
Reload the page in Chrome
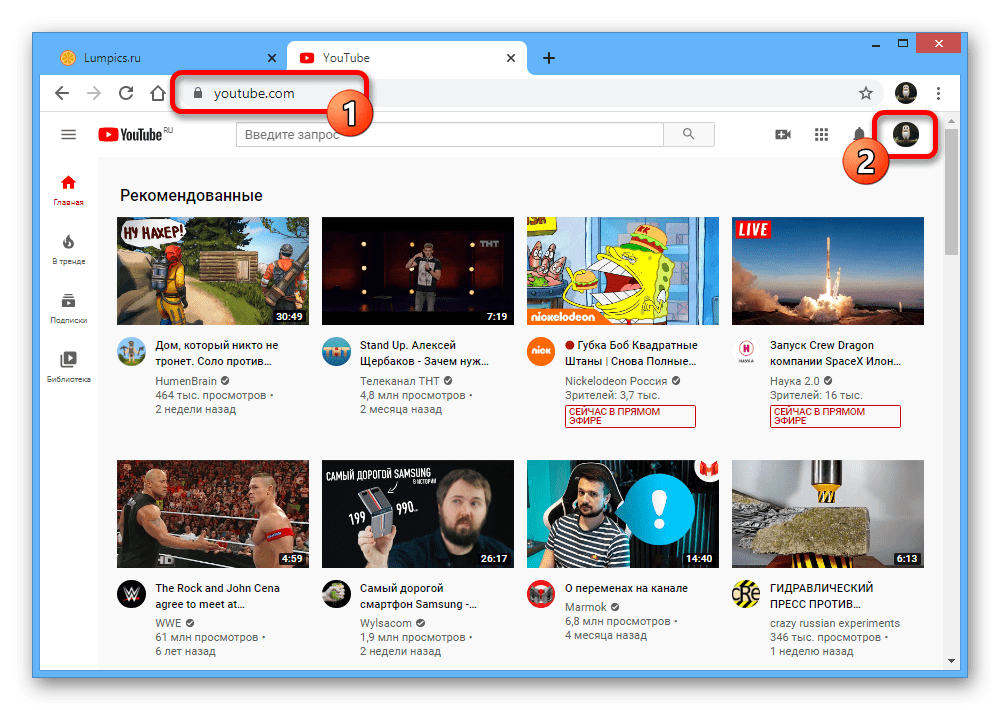(x=126, y=93)
